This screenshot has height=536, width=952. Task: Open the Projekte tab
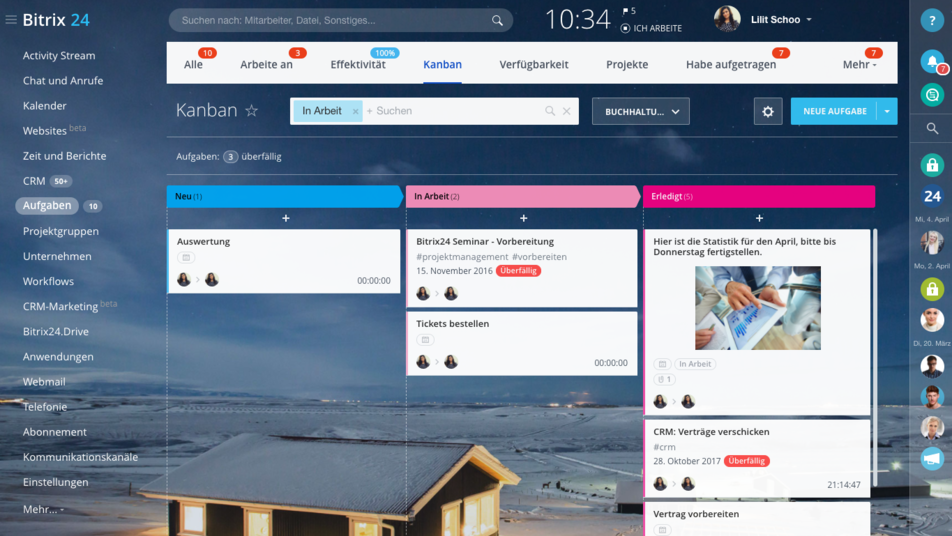pos(627,64)
